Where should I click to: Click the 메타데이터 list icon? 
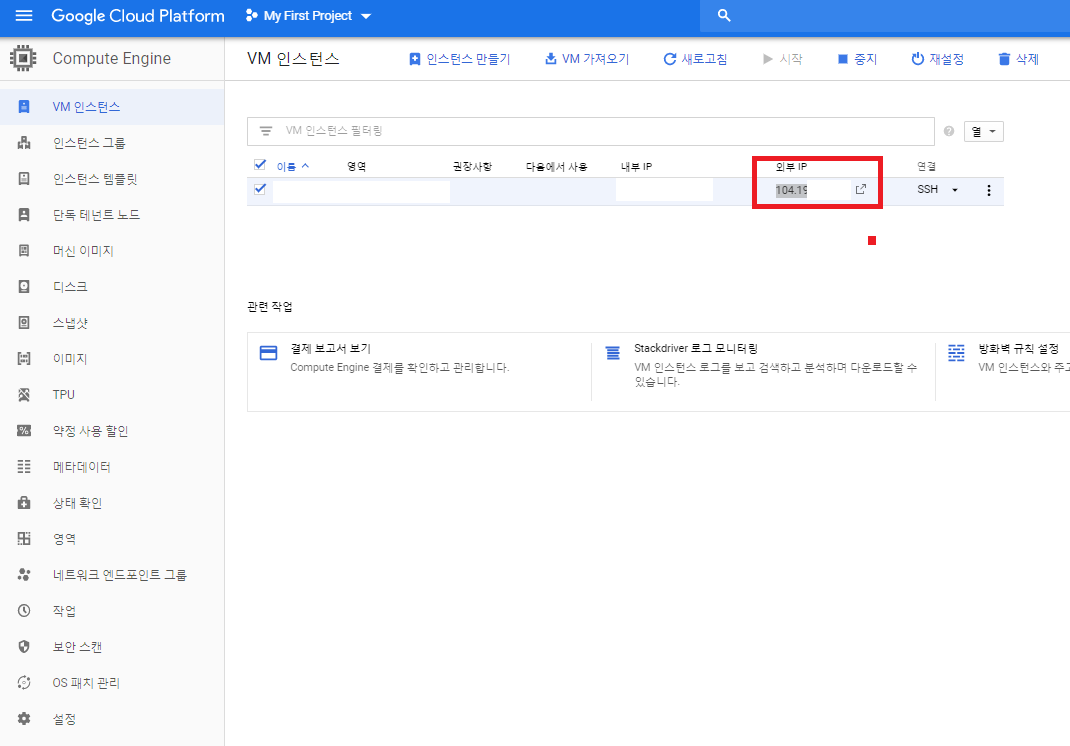click(x=24, y=467)
